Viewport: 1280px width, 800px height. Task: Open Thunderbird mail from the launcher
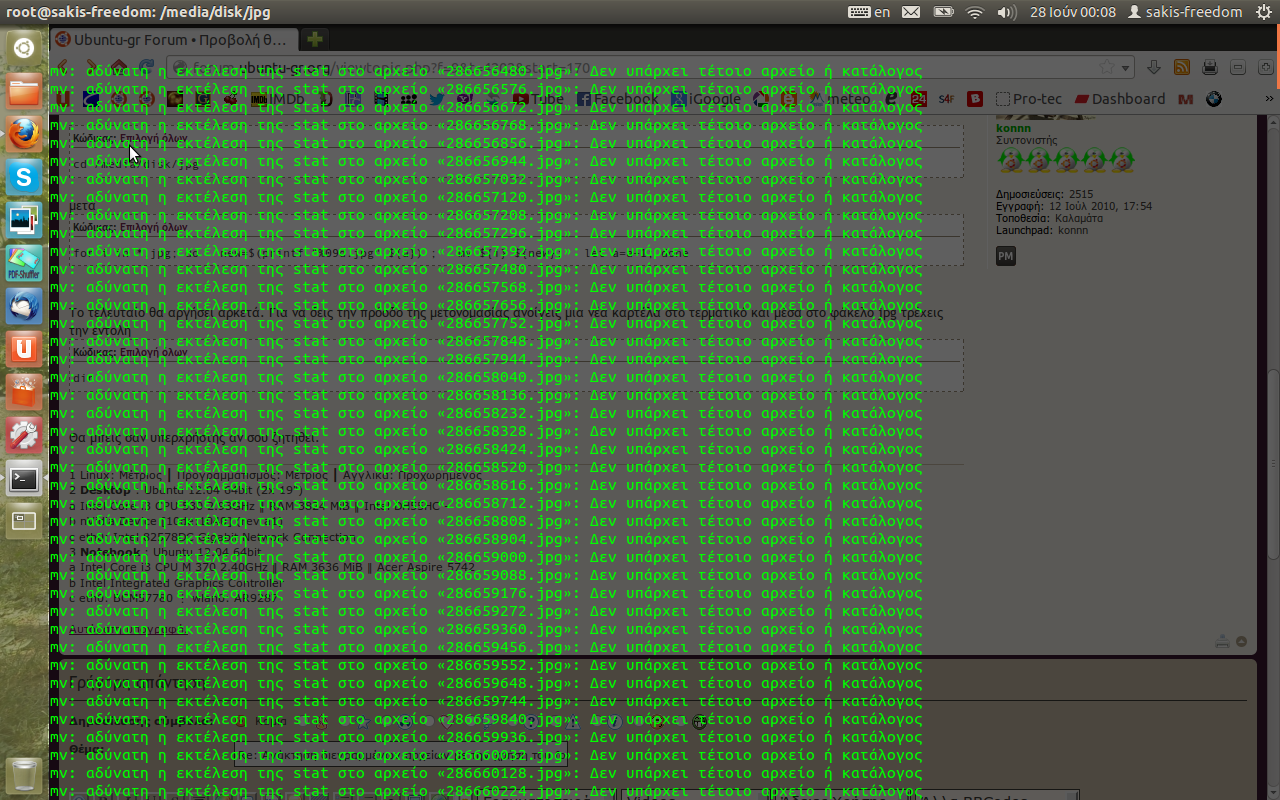pyautogui.click(x=24, y=307)
